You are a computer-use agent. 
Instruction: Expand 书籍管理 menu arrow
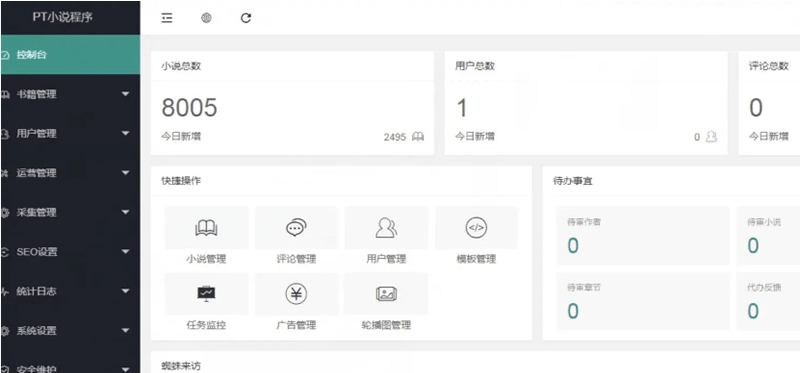[x=126, y=94]
